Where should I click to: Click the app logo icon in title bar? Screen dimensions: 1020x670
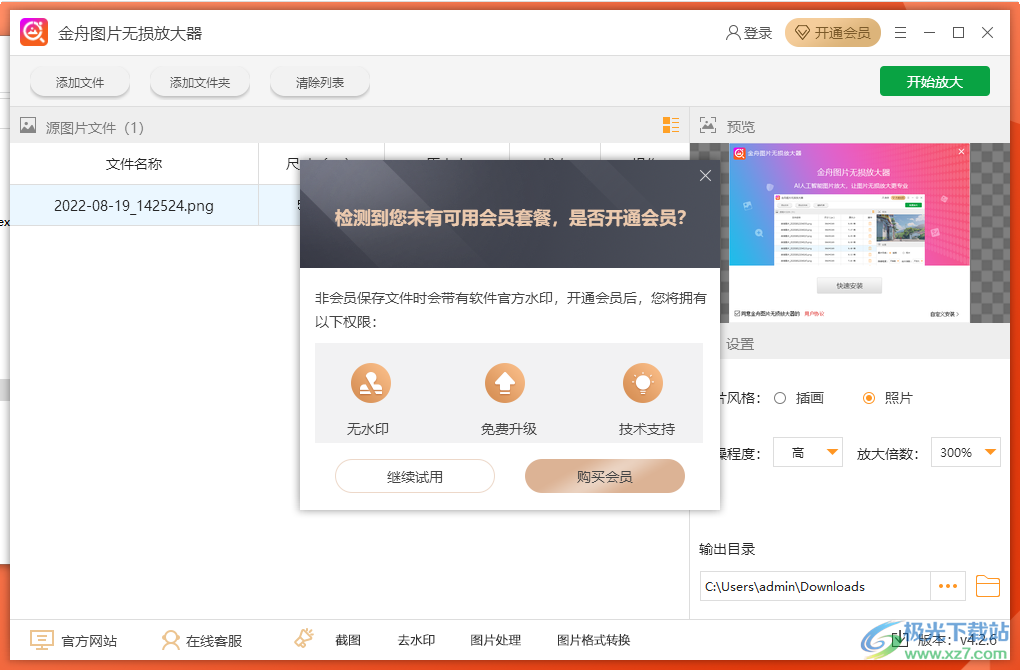pyautogui.click(x=34, y=33)
